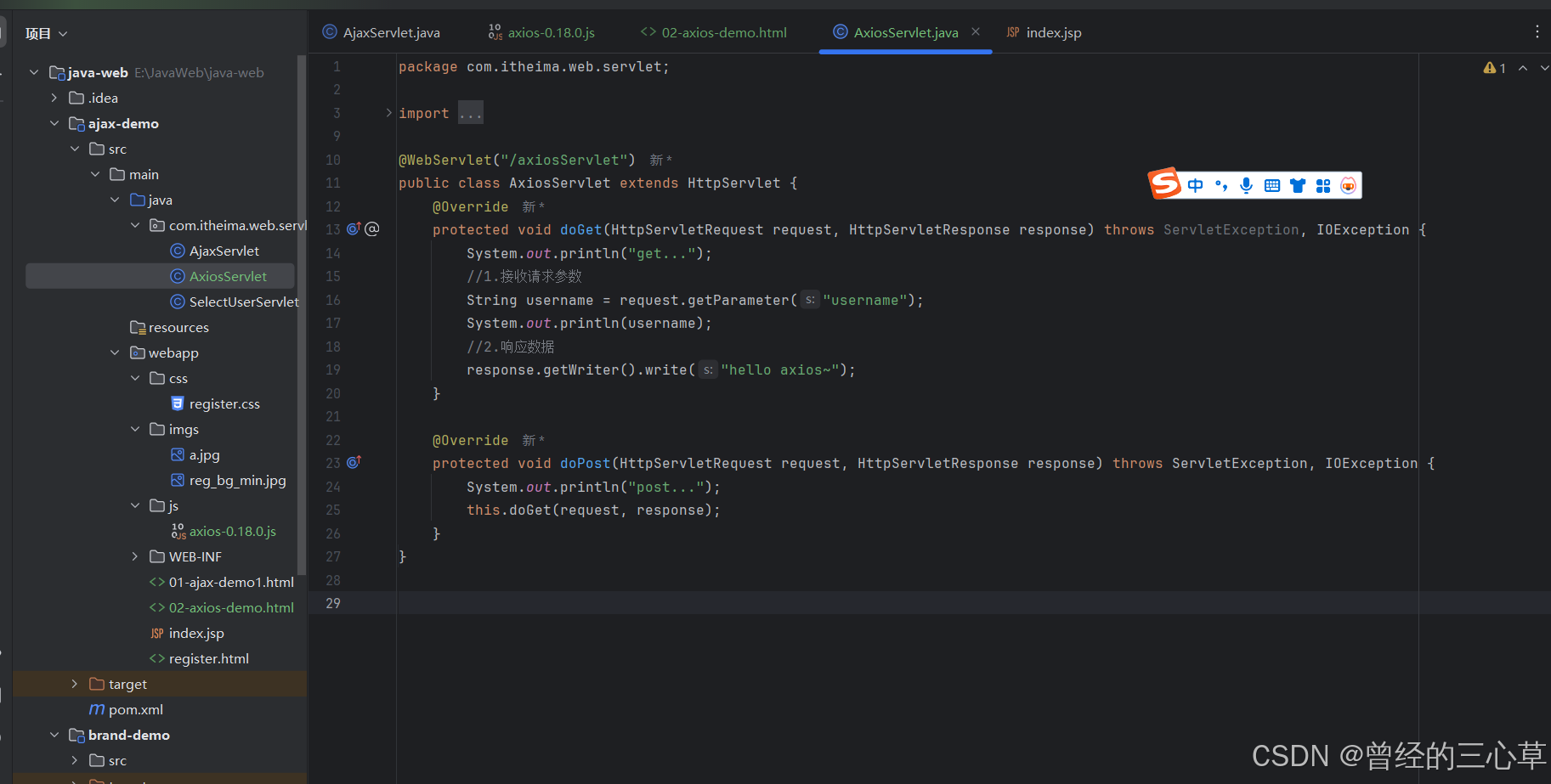Image resolution: width=1551 pixels, height=784 pixels.
Task: Open pom.xml Maven file
Action: pyautogui.click(x=126, y=709)
